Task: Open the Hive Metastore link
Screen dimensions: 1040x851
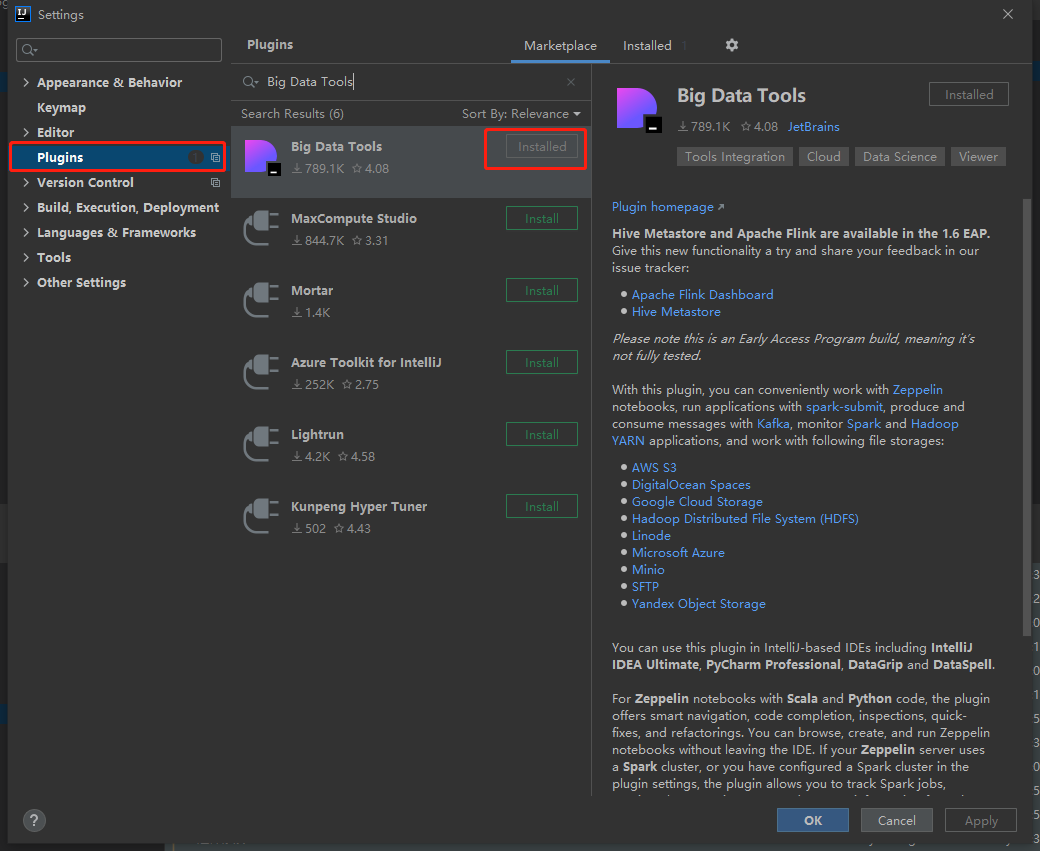Action: (x=676, y=312)
